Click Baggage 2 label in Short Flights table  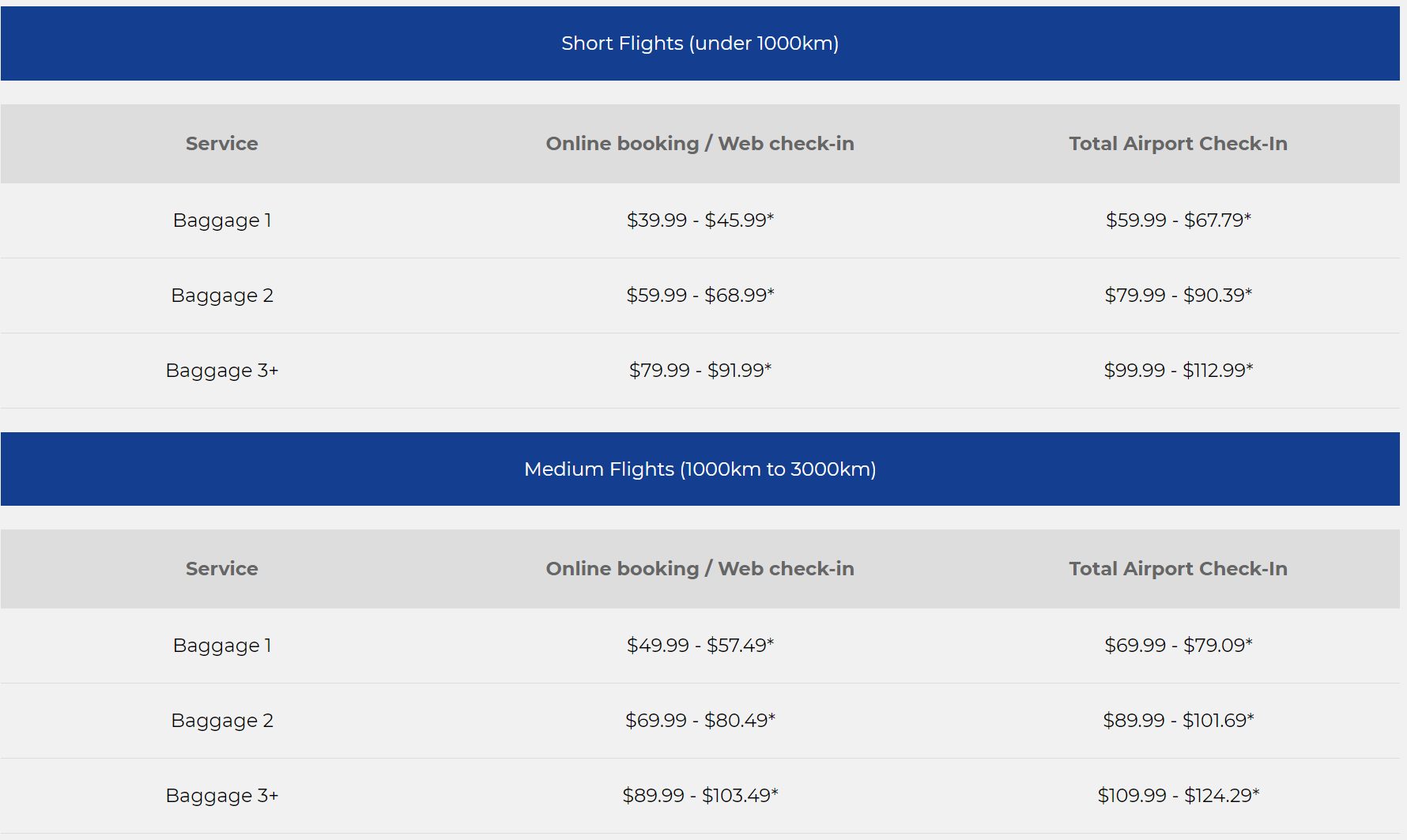pyautogui.click(x=222, y=296)
